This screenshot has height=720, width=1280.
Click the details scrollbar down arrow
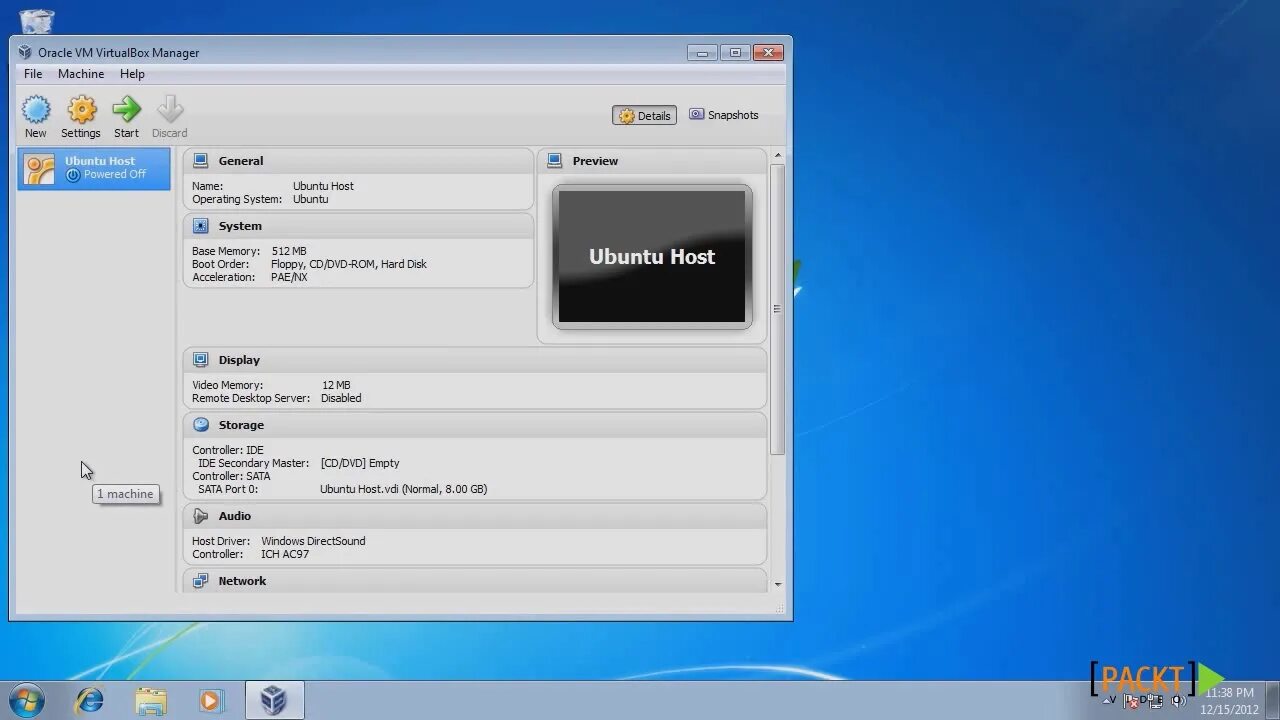click(x=777, y=584)
